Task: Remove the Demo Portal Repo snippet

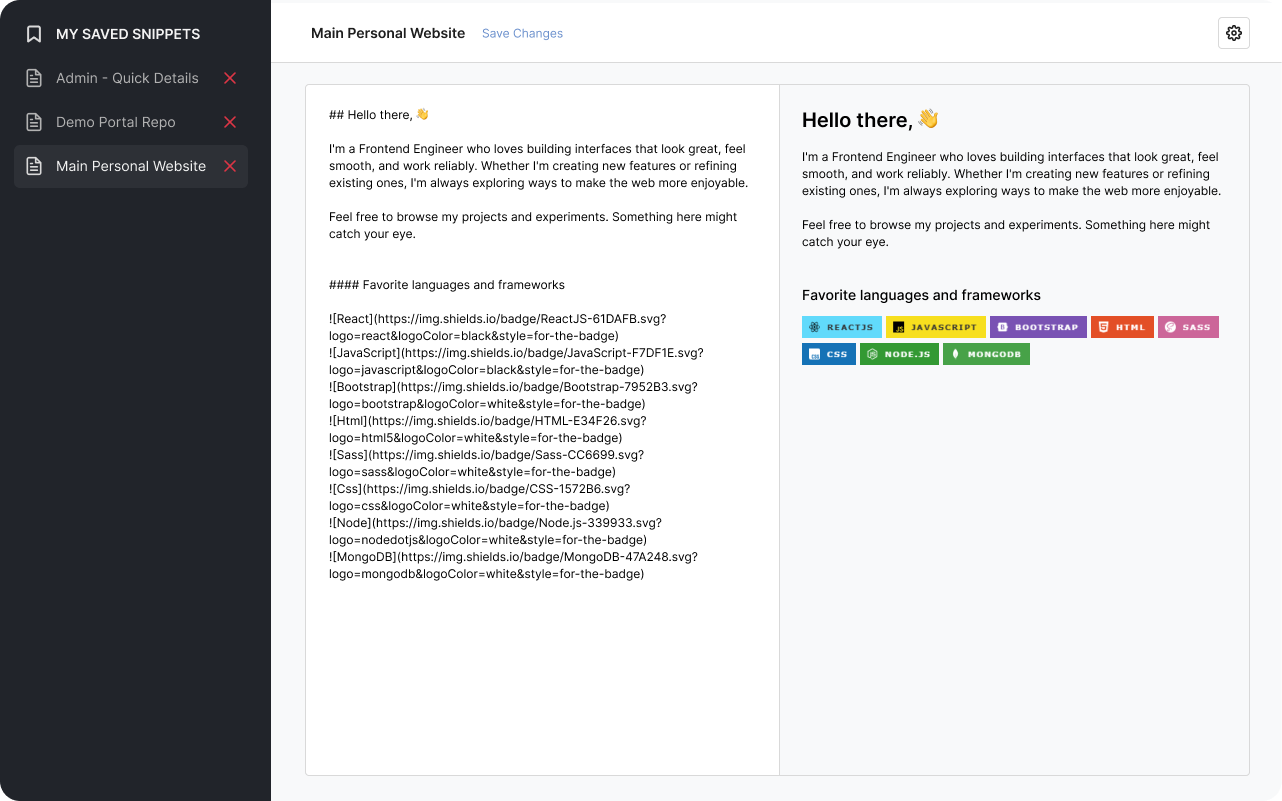Action: (x=230, y=122)
